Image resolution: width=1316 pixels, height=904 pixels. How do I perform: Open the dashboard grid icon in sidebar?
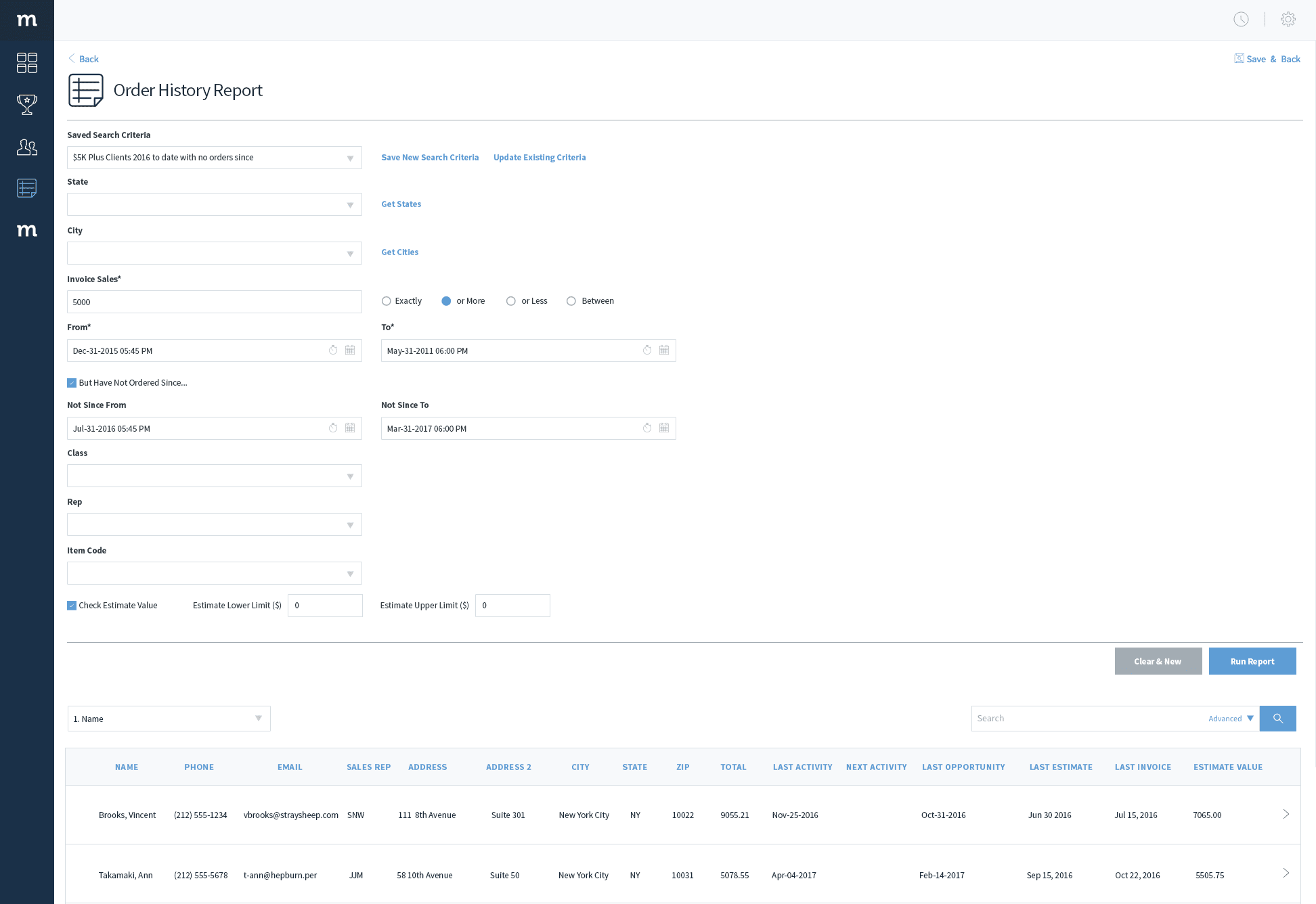coord(26,62)
